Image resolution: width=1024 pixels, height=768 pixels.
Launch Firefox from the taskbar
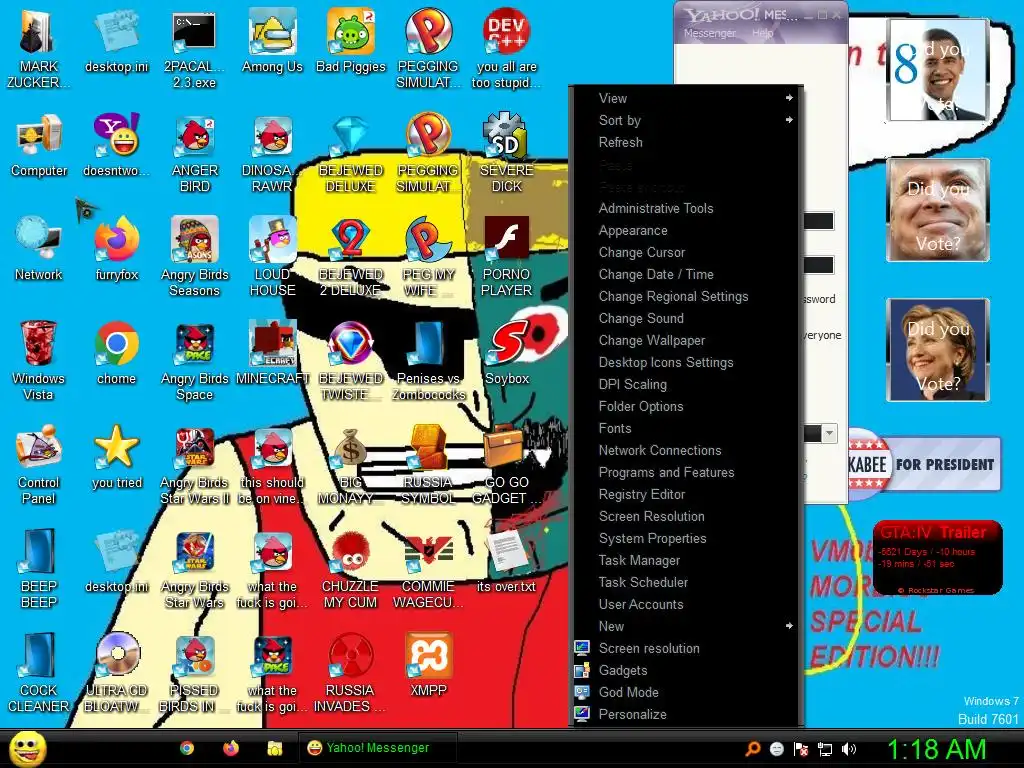click(231, 748)
